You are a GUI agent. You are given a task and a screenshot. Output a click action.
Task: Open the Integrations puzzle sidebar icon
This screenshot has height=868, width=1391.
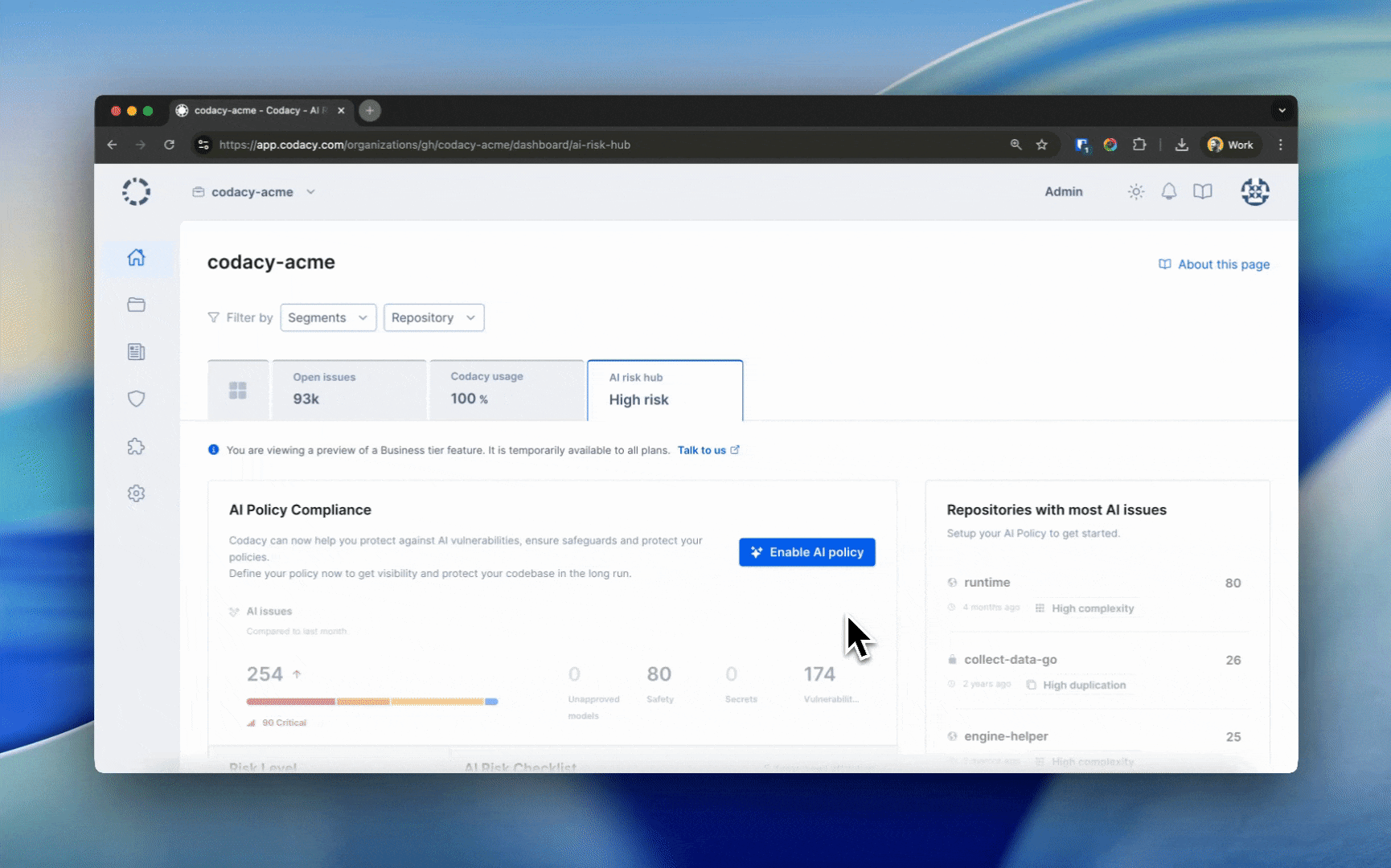click(x=136, y=446)
